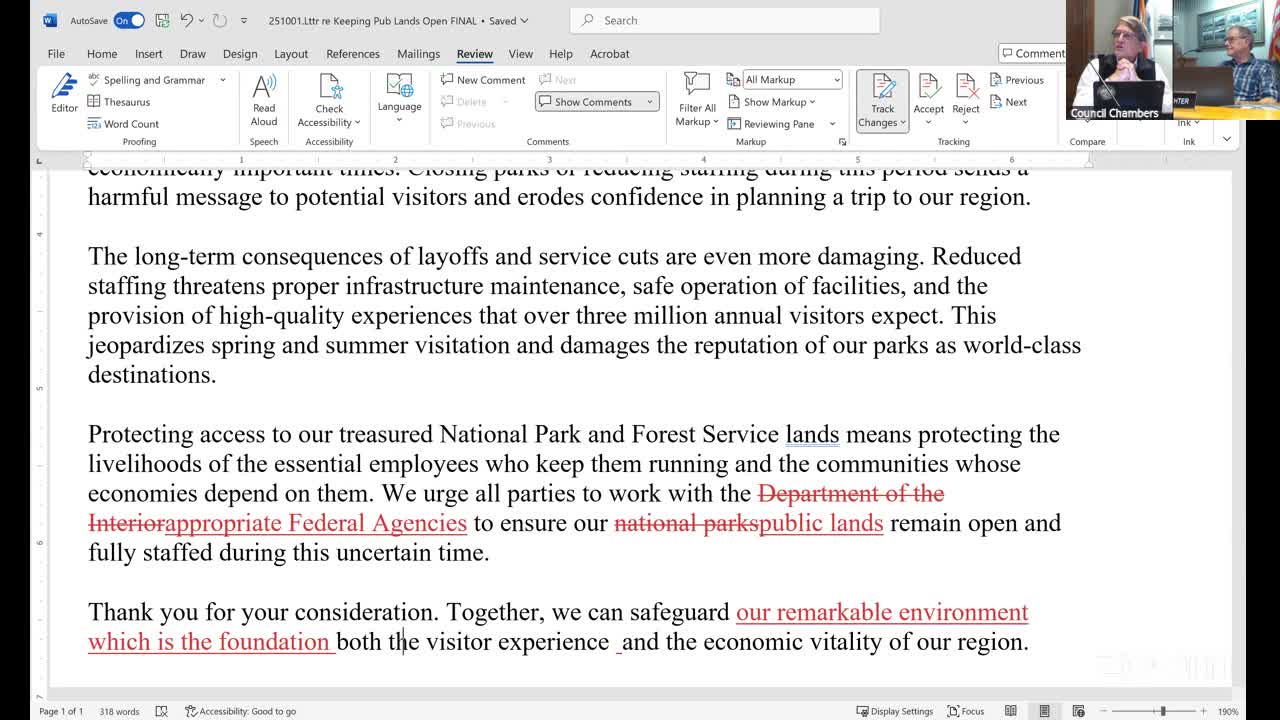Click the Track Changes icon
This screenshot has width=1280, height=720.
coord(881,97)
